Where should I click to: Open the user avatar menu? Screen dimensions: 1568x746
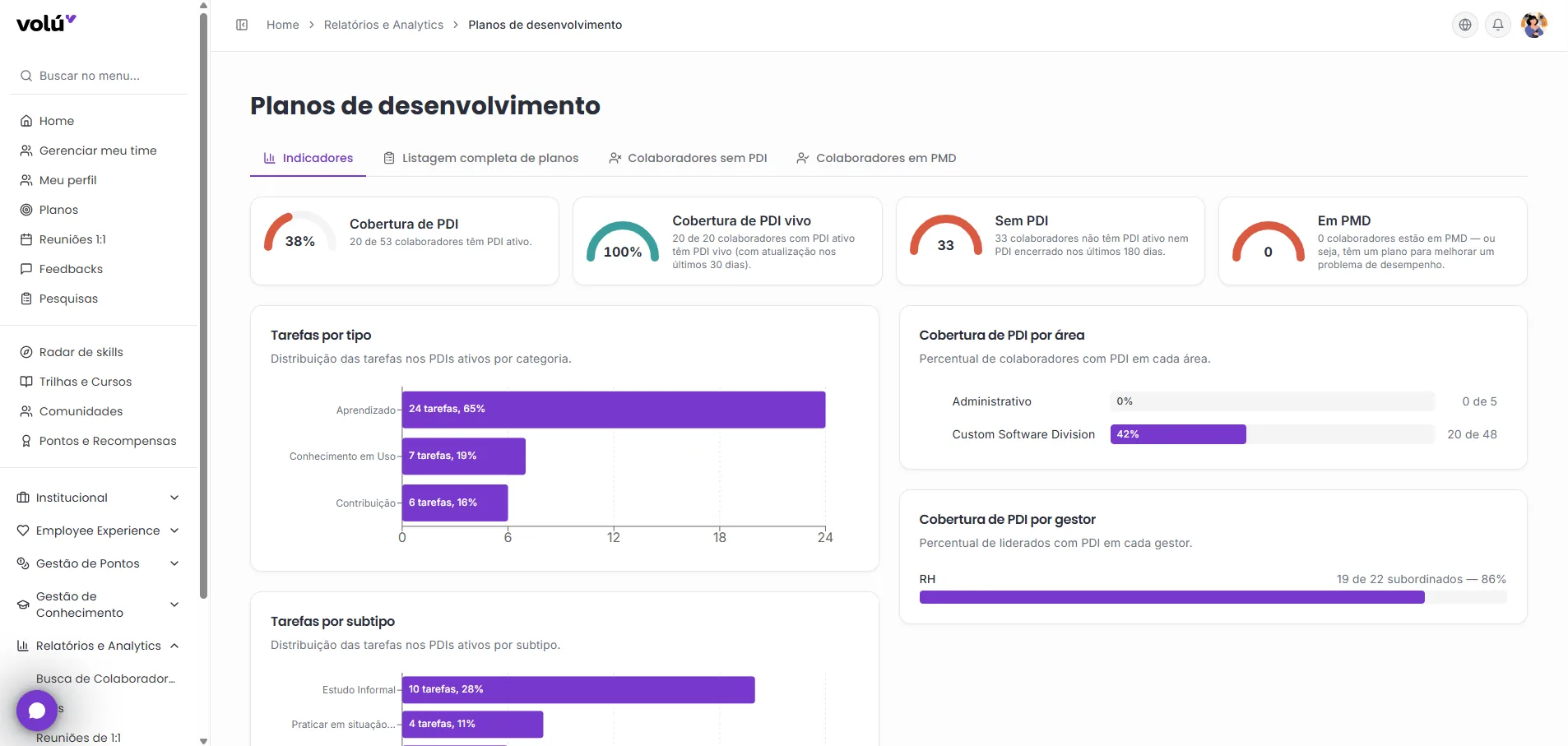pos(1534,25)
